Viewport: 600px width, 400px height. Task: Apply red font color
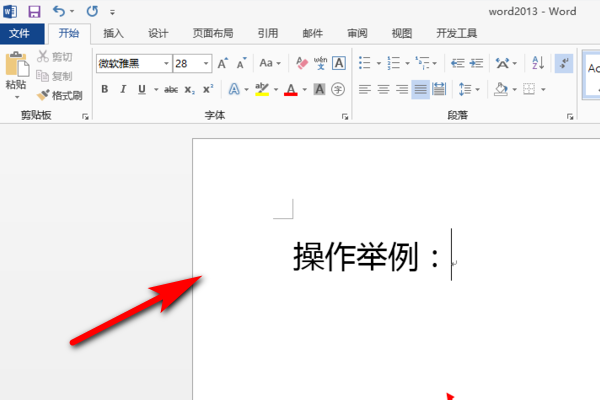point(291,89)
